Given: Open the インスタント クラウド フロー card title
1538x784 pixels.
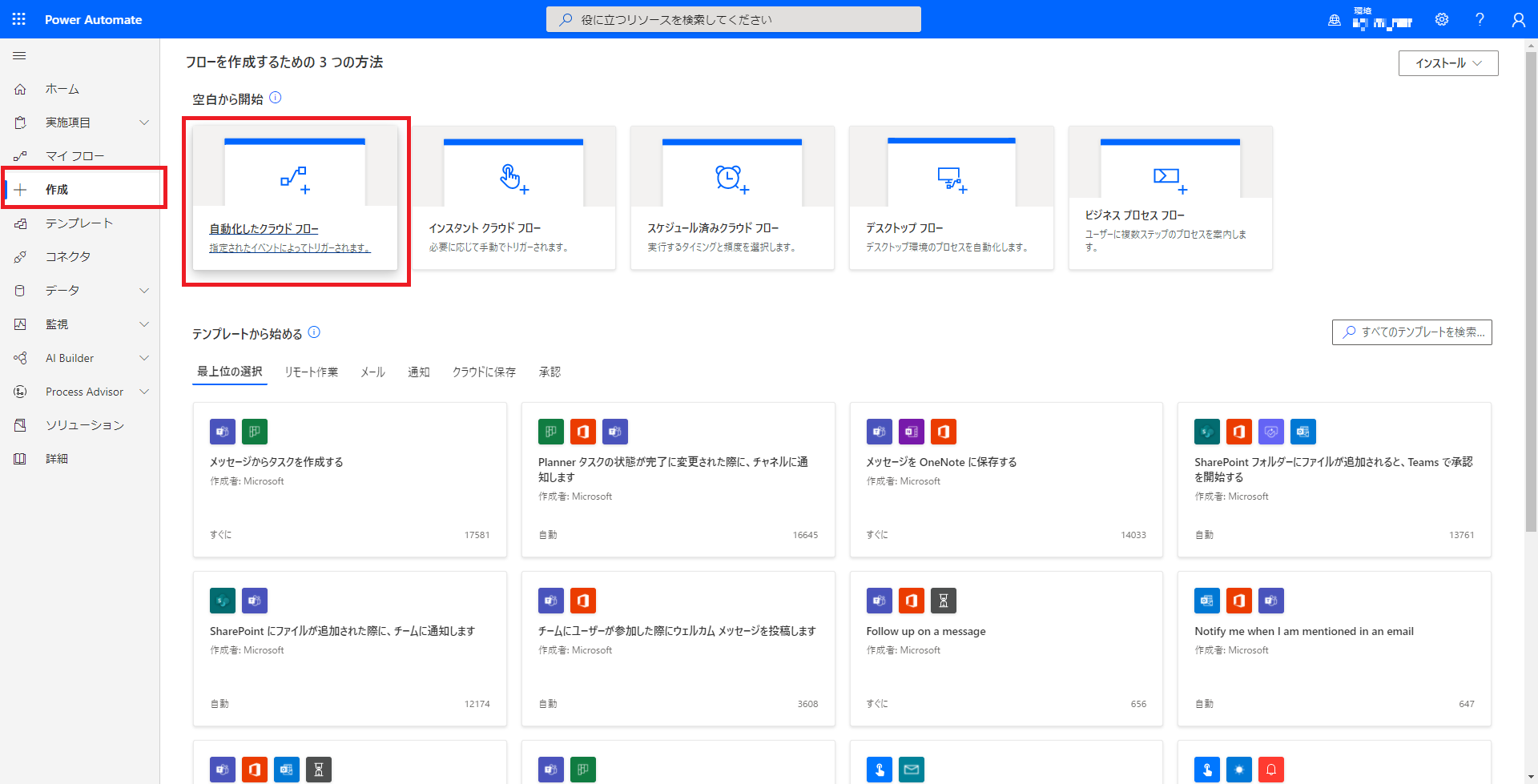Looking at the screenshot, I should coord(485,228).
